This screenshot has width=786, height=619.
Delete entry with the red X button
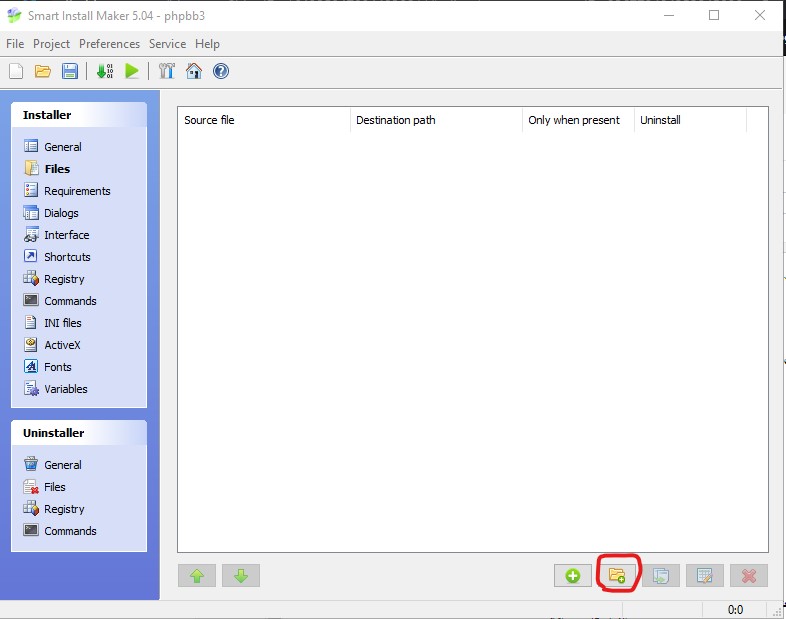pos(749,575)
